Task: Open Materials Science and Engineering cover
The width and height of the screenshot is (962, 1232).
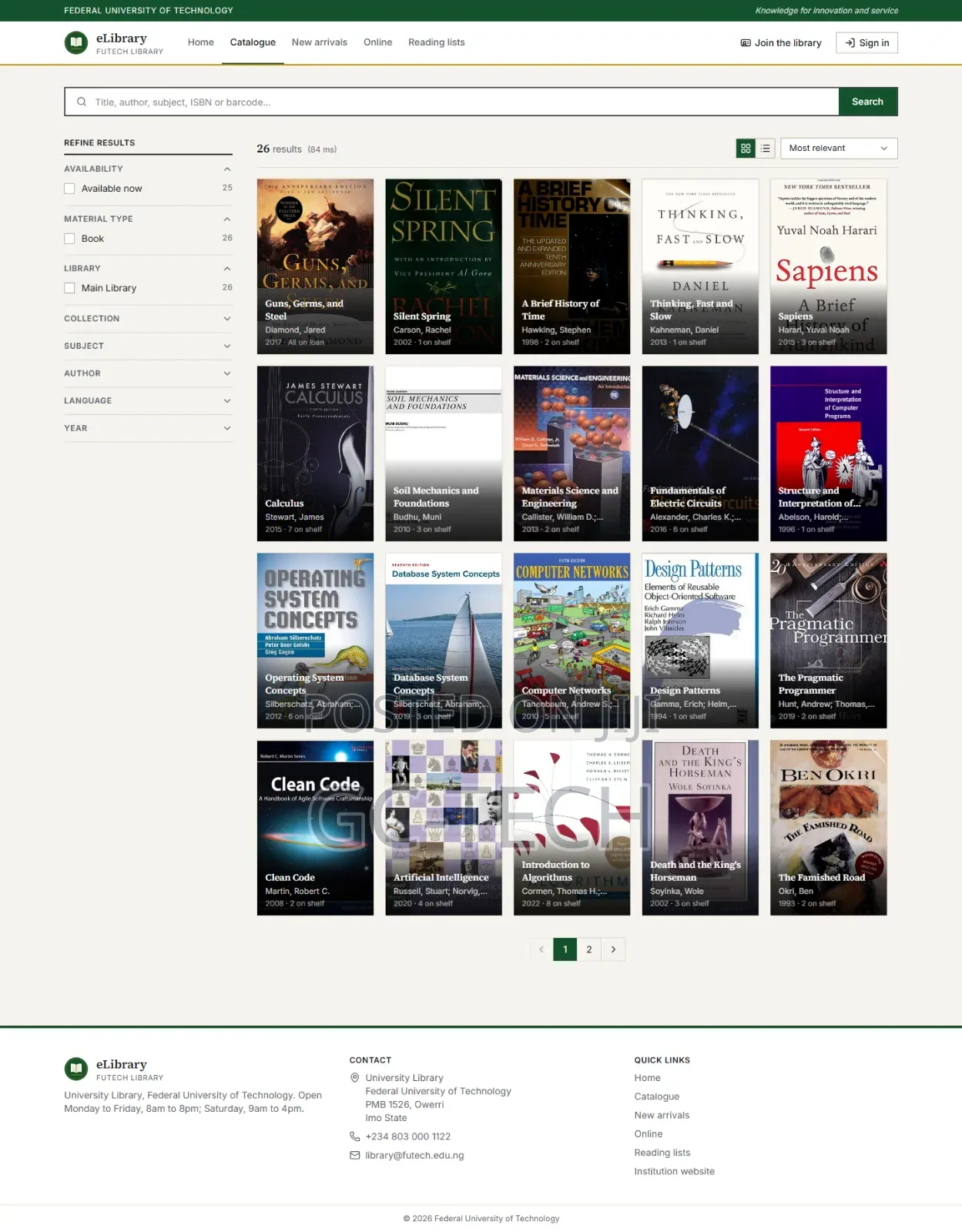Action: point(572,454)
